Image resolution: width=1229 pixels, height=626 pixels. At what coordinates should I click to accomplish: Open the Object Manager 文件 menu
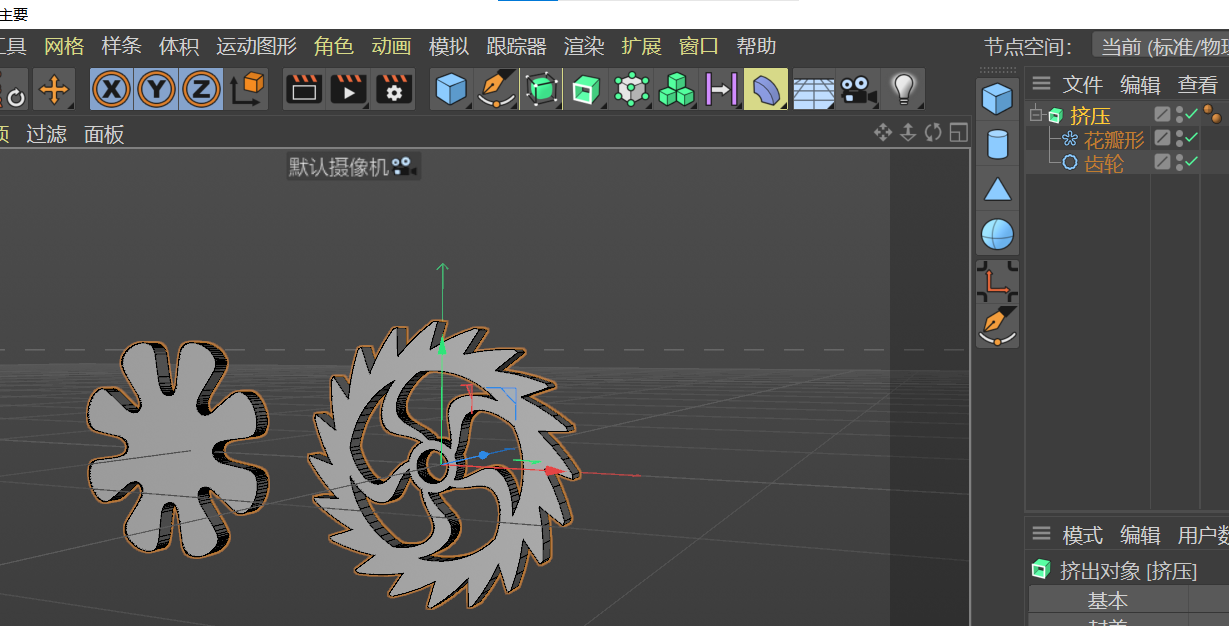click(x=1082, y=85)
